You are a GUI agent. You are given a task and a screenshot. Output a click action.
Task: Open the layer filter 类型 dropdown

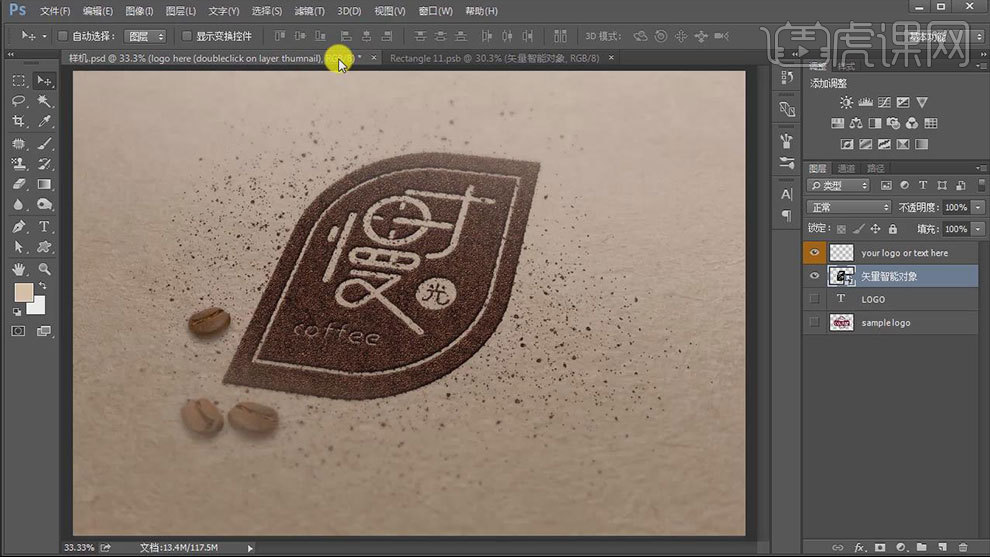[838, 185]
